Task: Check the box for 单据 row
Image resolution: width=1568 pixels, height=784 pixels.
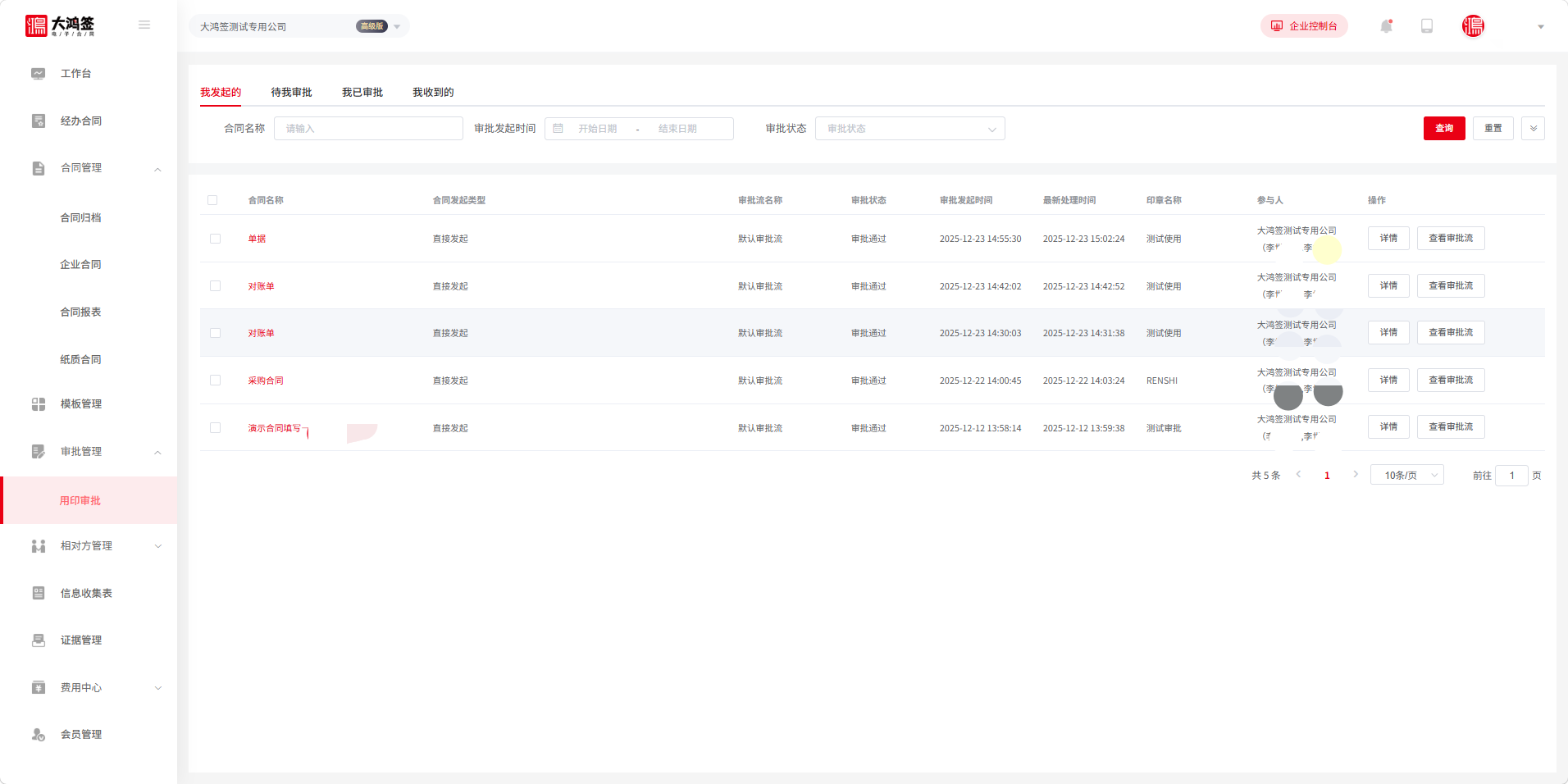Action: tap(215, 239)
